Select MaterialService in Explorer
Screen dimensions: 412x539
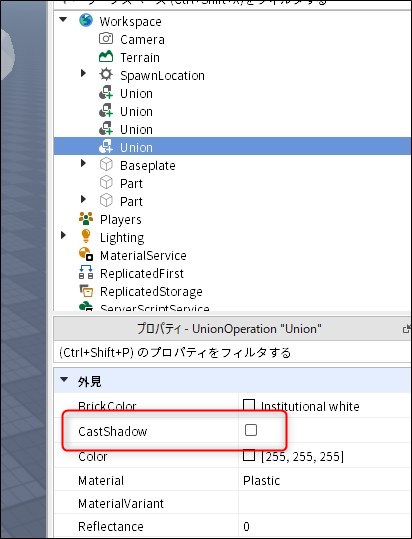click(143, 255)
